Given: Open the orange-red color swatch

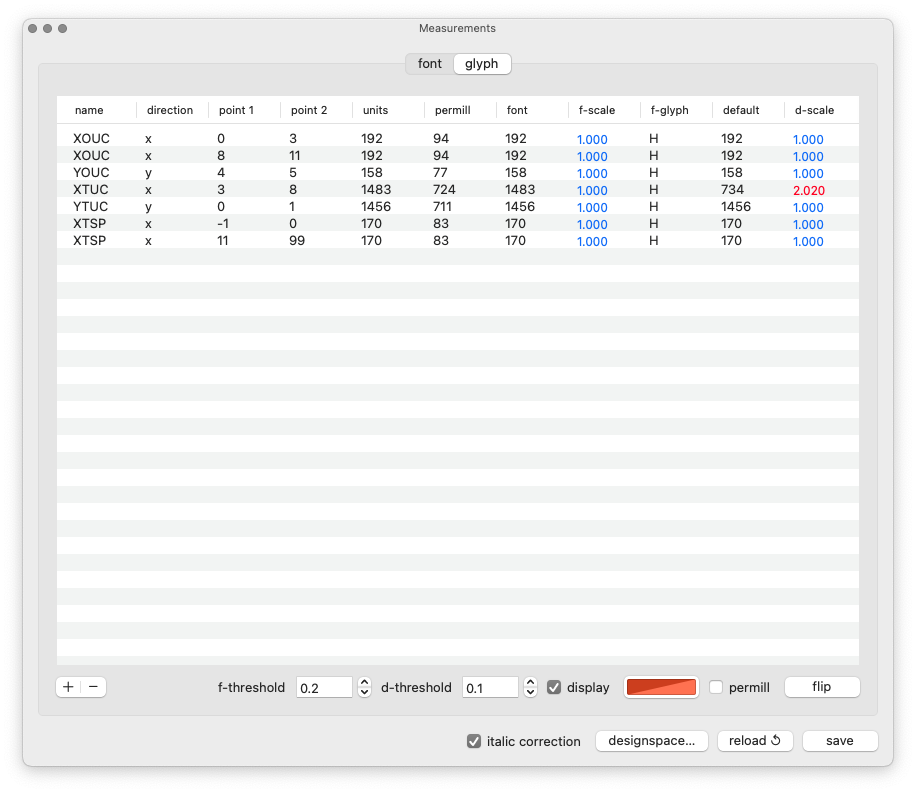Looking at the screenshot, I should point(660,687).
